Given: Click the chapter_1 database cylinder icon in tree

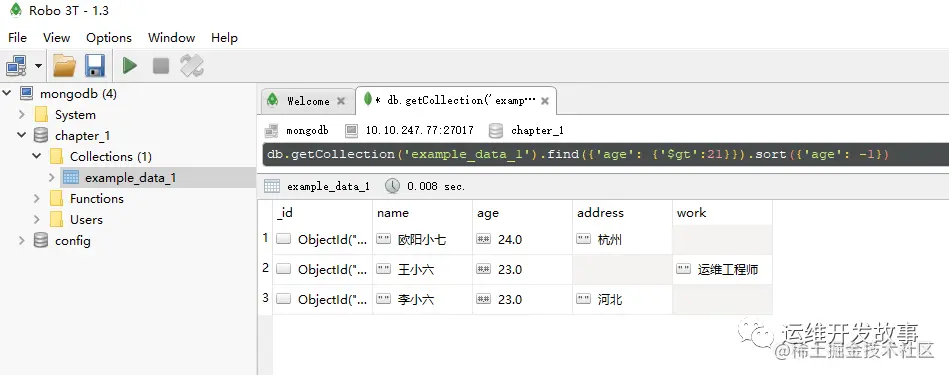Looking at the screenshot, I should coord(41,135).
